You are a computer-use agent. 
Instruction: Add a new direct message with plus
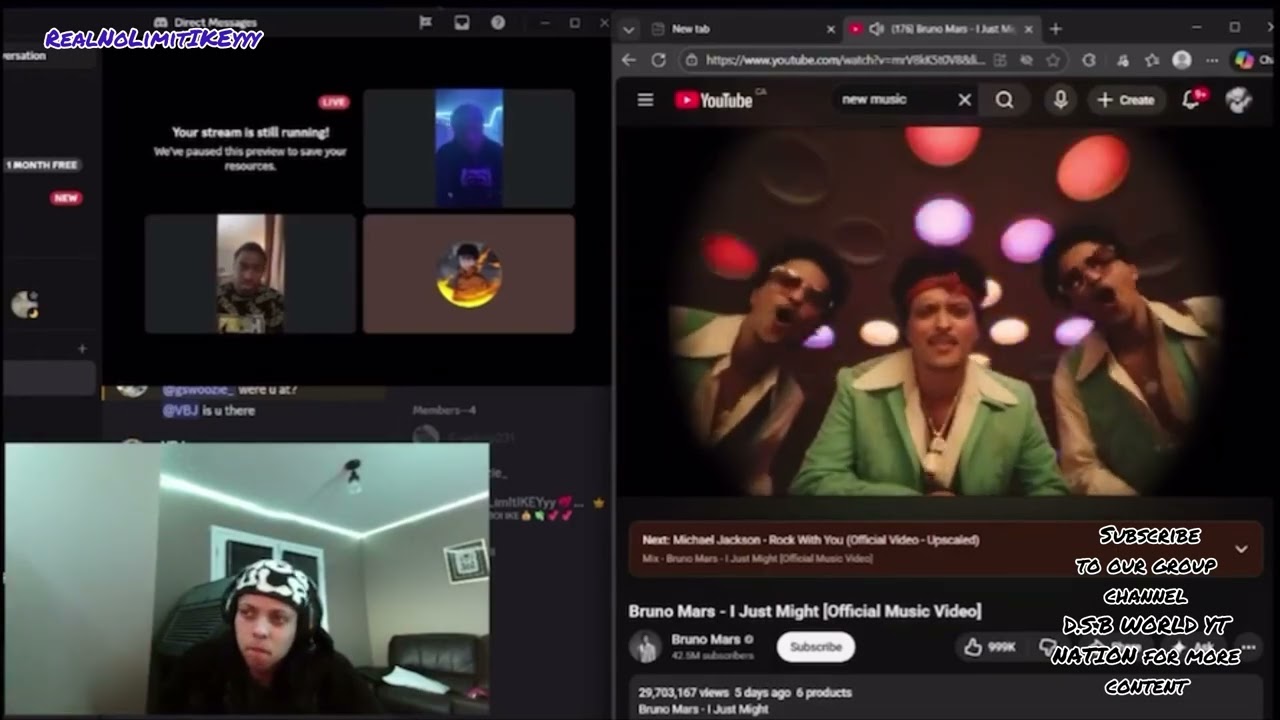82,348
